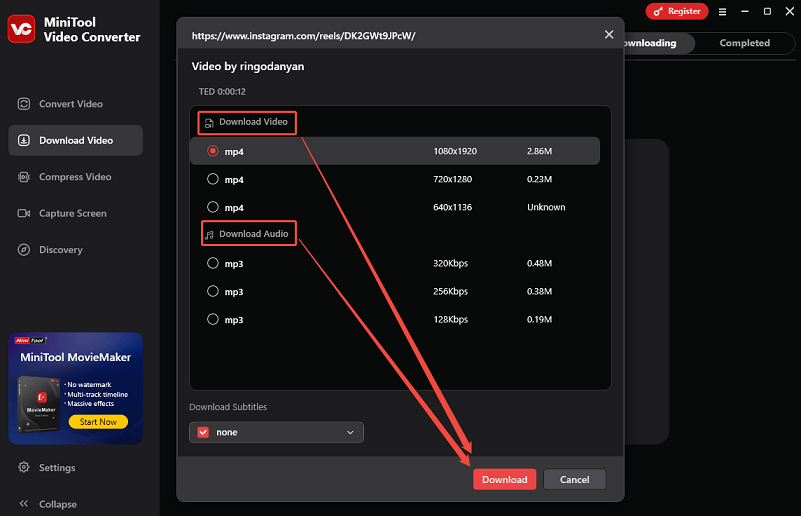Click the 0.19M file size value
Image resolution: width=801 pixels, height=516 pixels.
point(539,319)
